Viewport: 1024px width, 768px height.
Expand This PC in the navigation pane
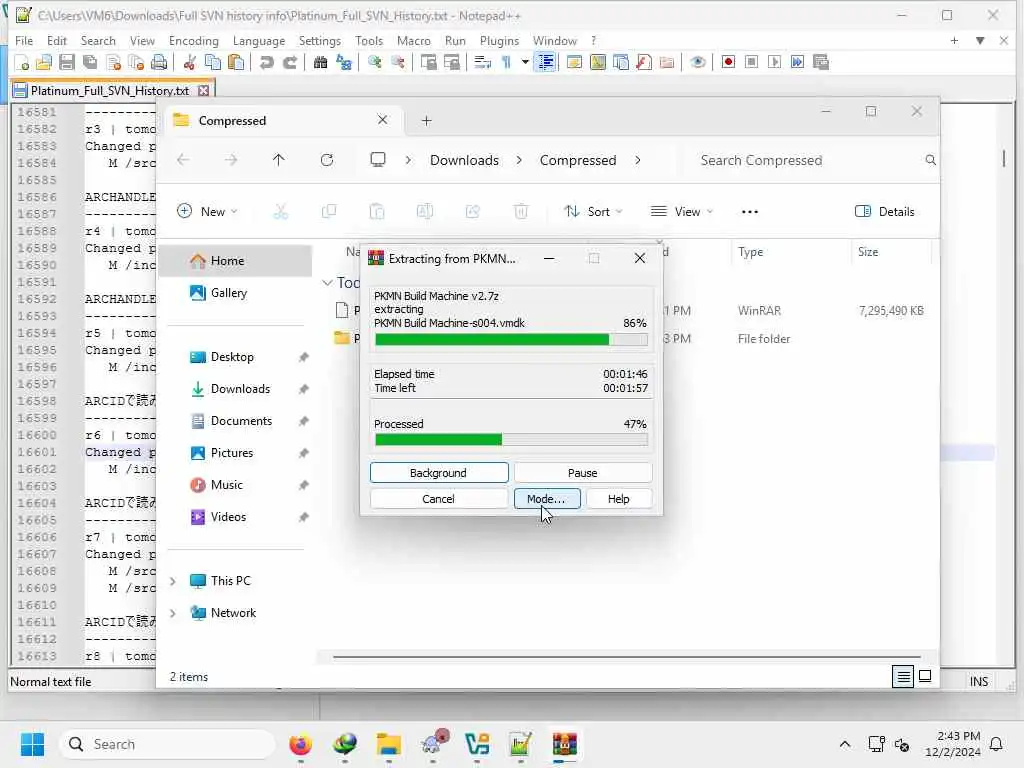coord(173,581)
